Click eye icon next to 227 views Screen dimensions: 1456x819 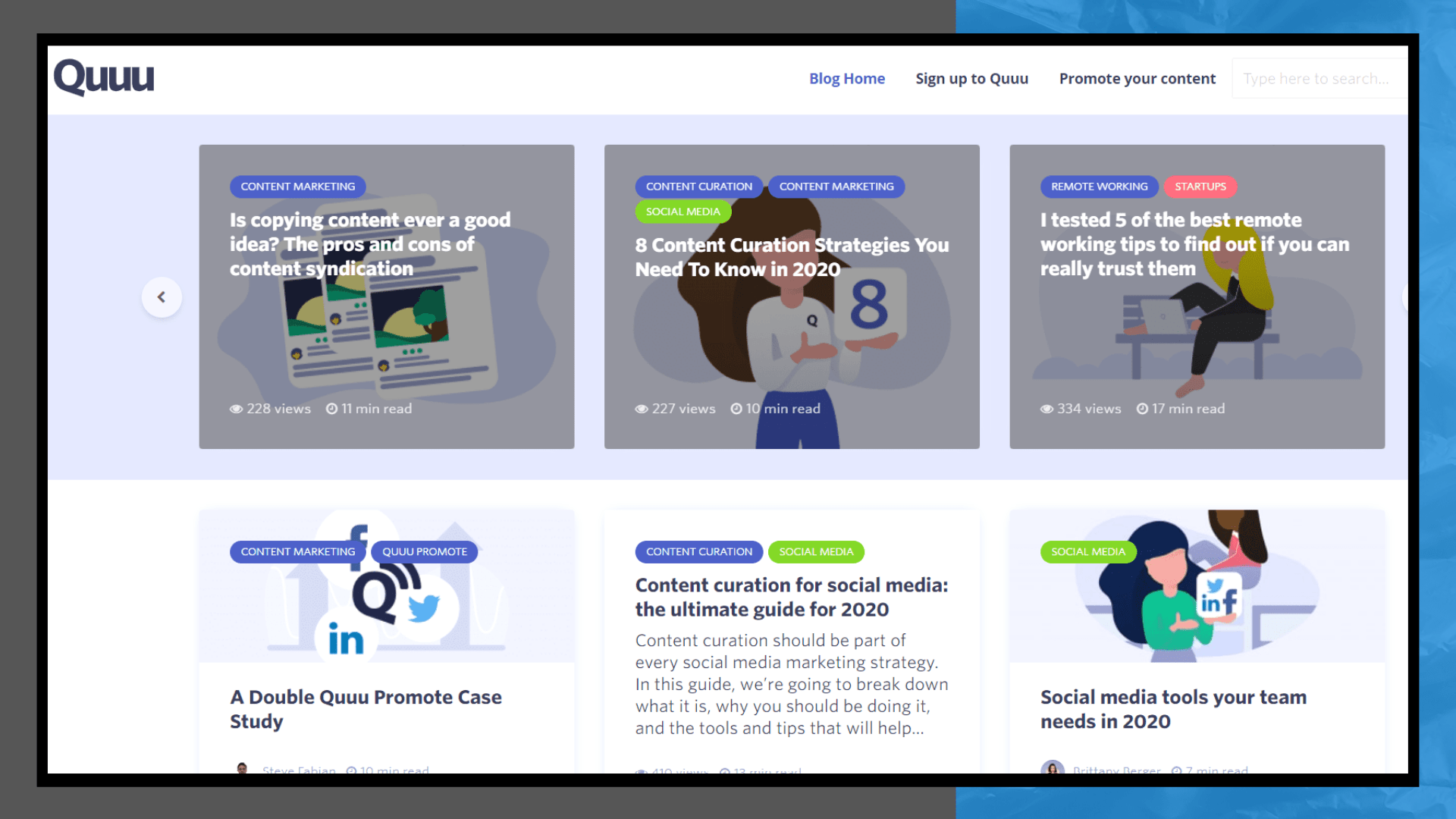642,409
